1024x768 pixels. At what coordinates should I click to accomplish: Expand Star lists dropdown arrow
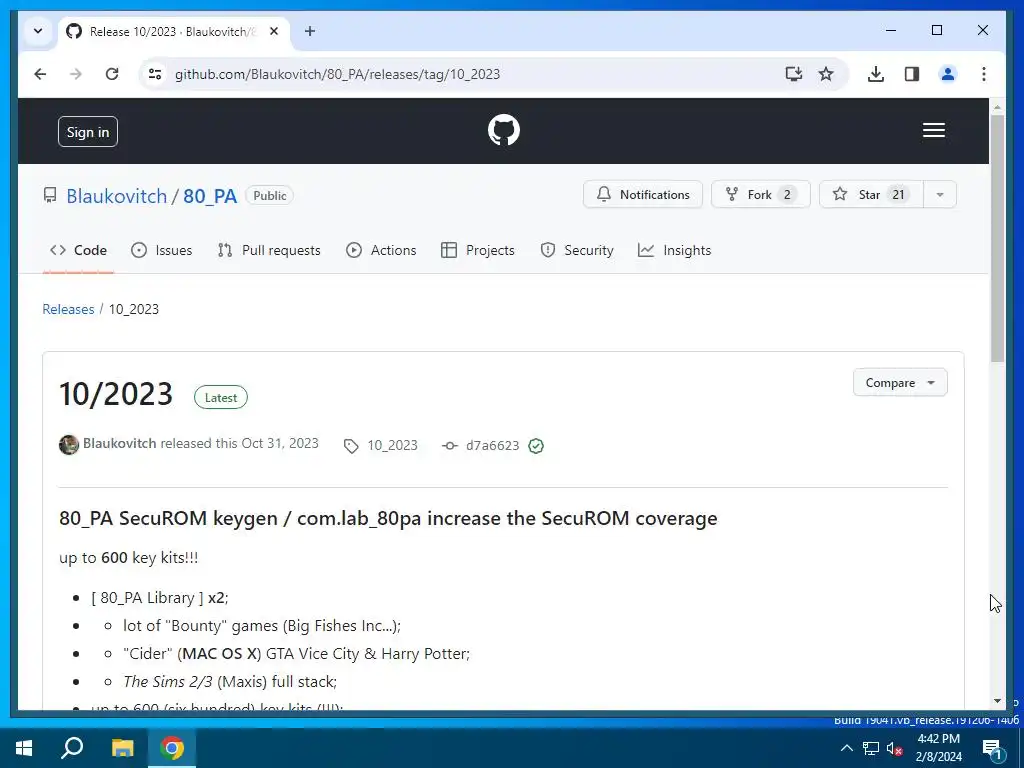(x=940, y=195)
